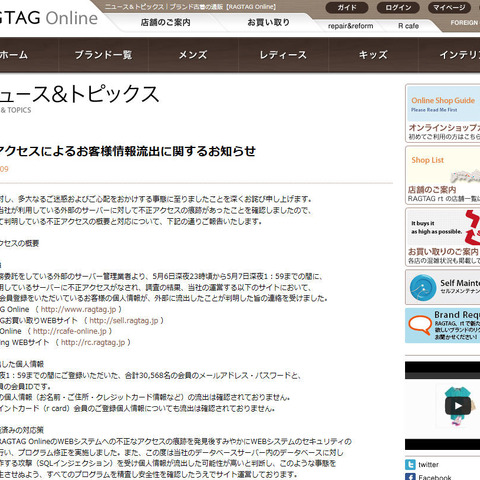Open the ガイド guide button
The width and height of the screenshot is (480, 480).
347,7
